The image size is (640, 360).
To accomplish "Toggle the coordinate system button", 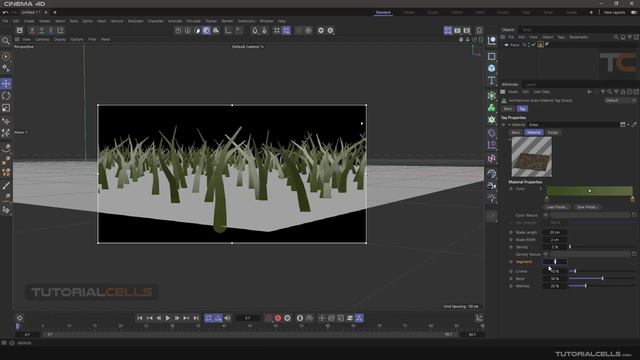I will pos(60,30).
